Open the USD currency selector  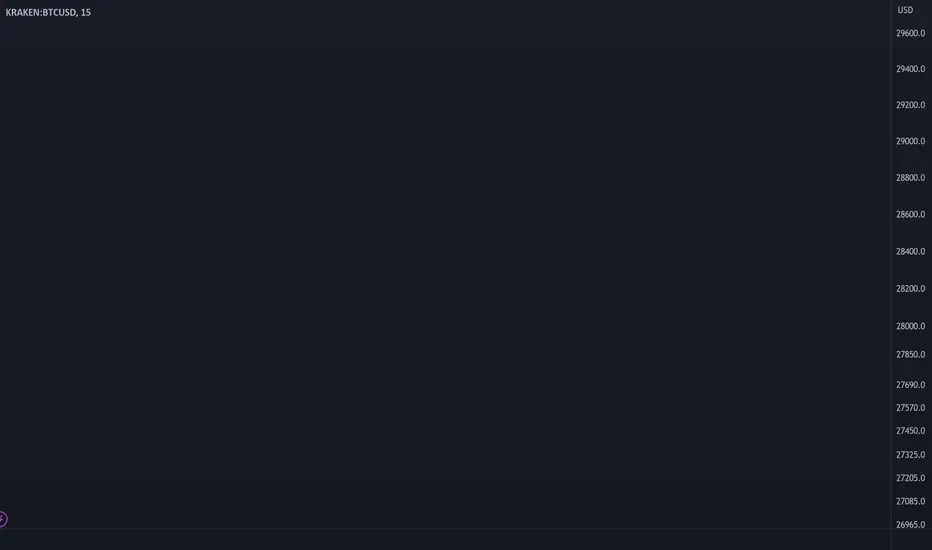905,10
